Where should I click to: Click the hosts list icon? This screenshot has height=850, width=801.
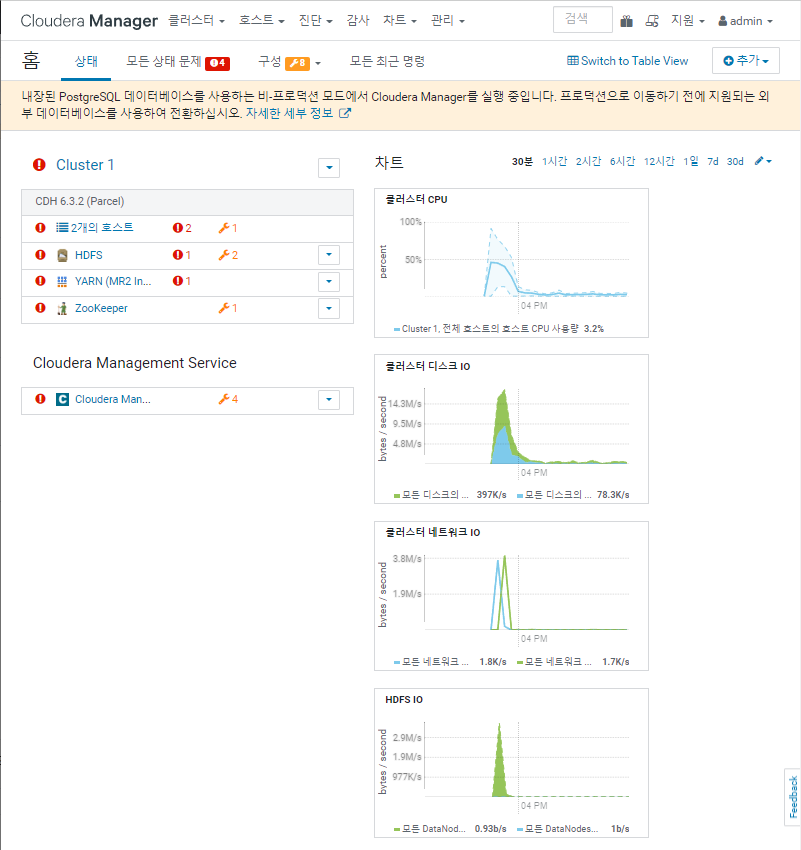(x=62, y=228)
